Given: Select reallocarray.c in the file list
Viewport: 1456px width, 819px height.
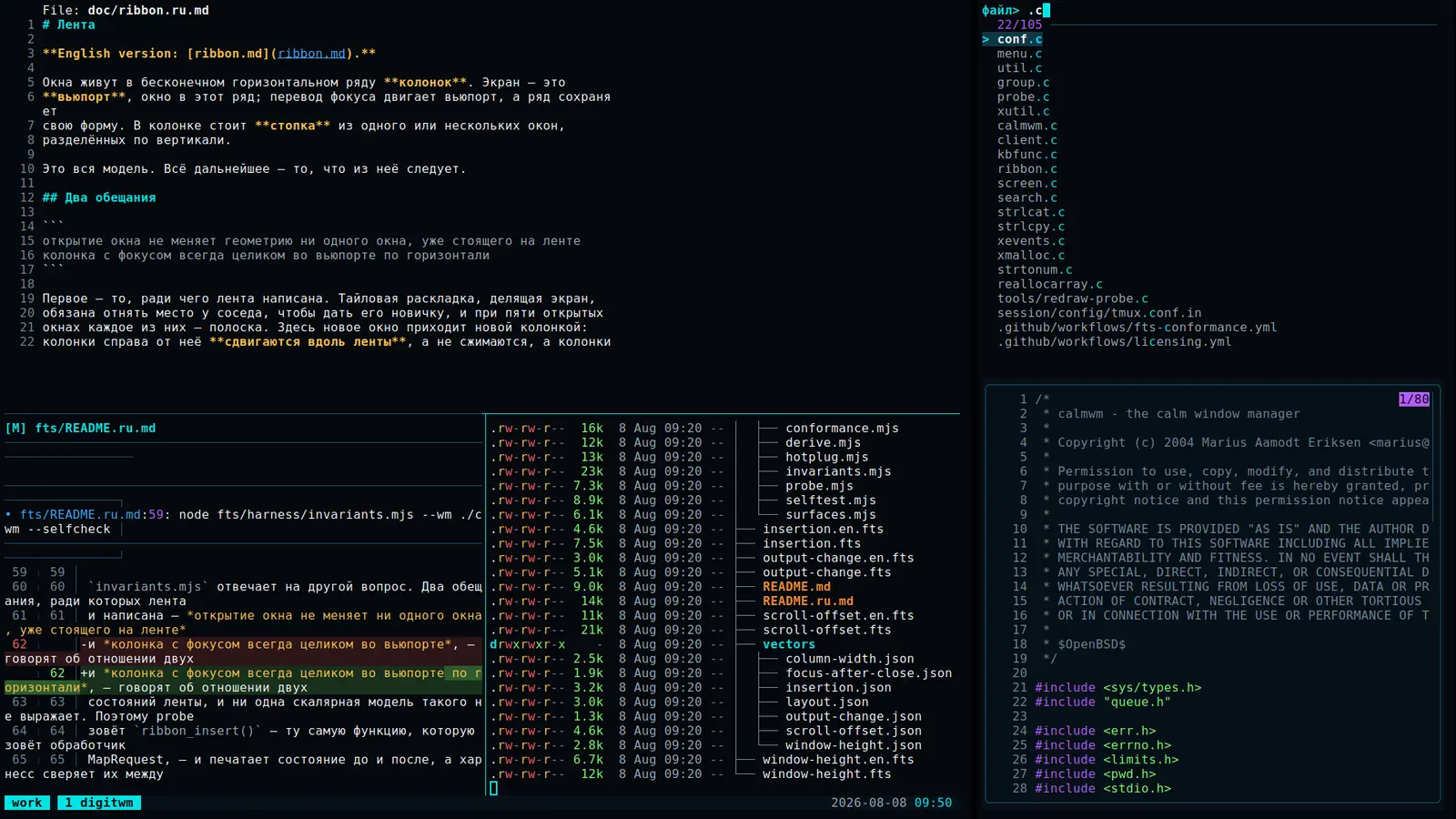Looking at the screenshot, I should [x=1050, y=285].
